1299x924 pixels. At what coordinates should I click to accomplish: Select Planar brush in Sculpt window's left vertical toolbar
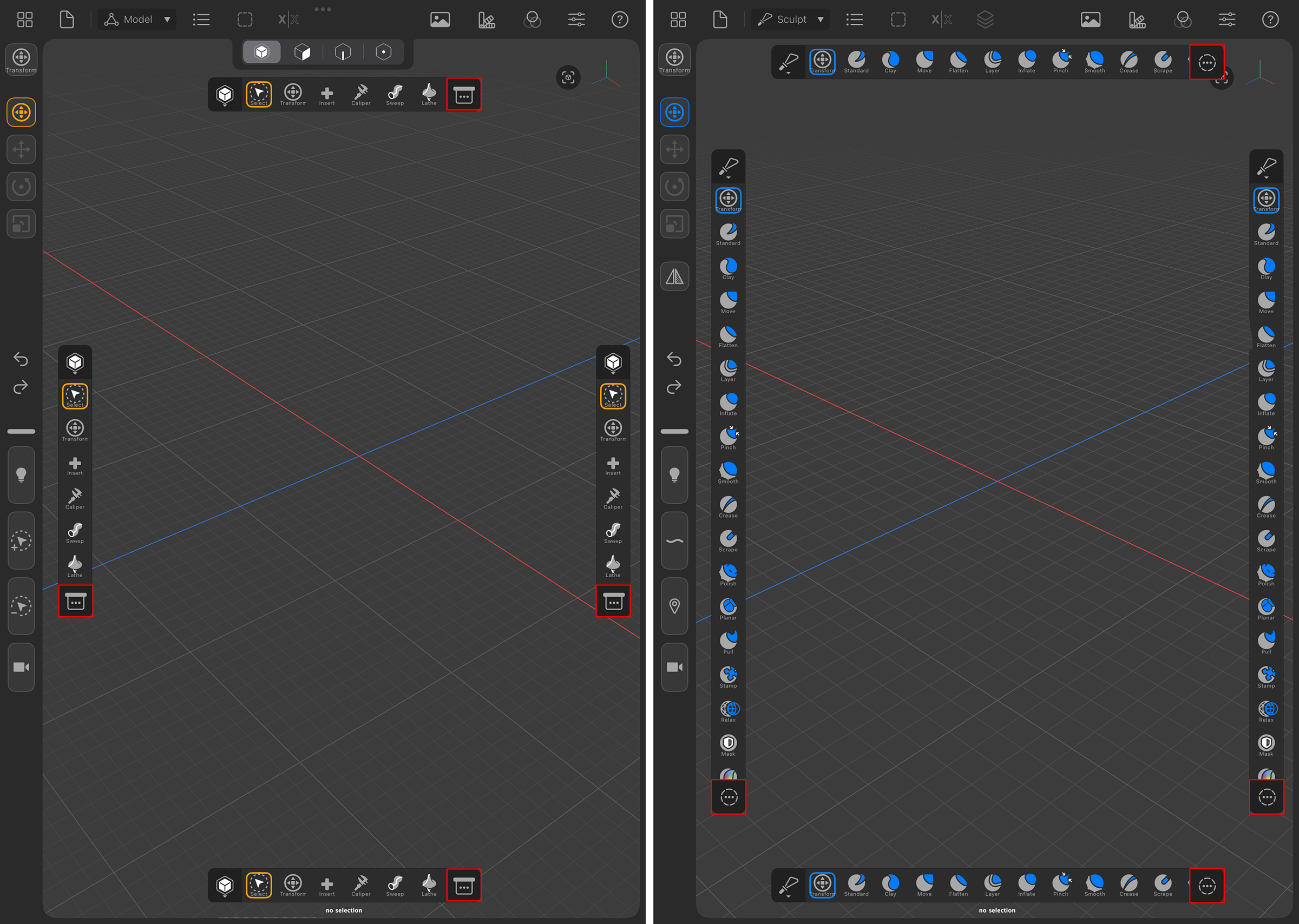click(728, 609)
